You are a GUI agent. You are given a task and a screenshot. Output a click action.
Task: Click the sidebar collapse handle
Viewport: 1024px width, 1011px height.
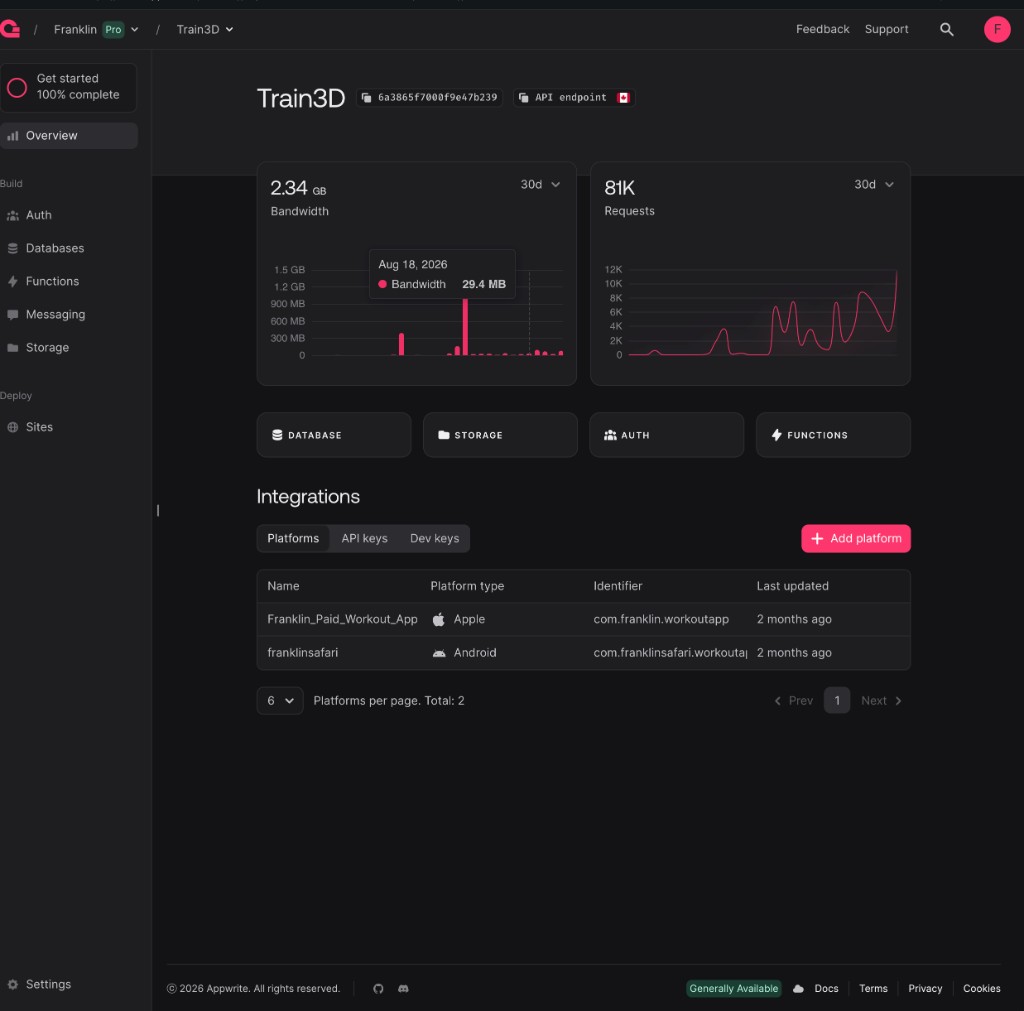[x=158, y=510]
